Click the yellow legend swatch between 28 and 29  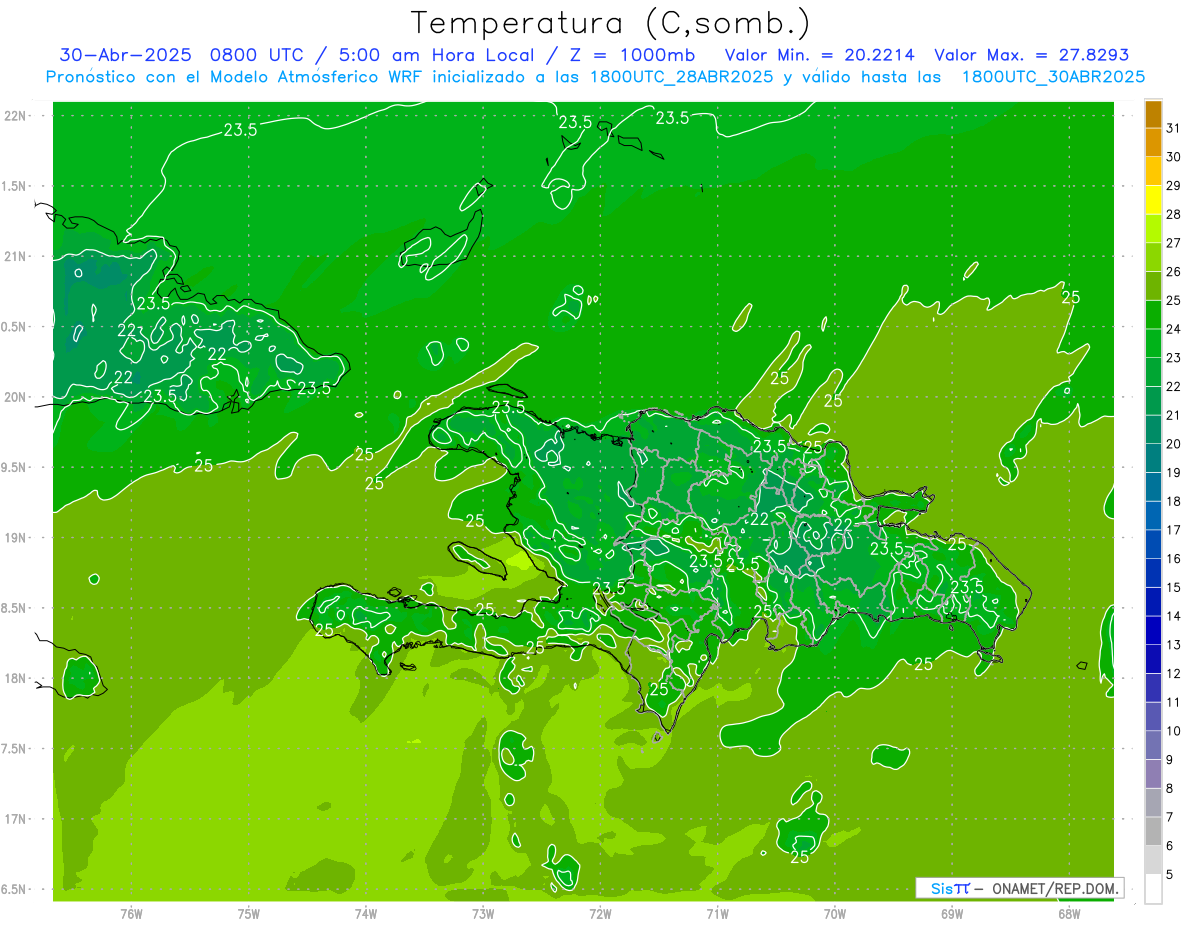pos(1153,200)
